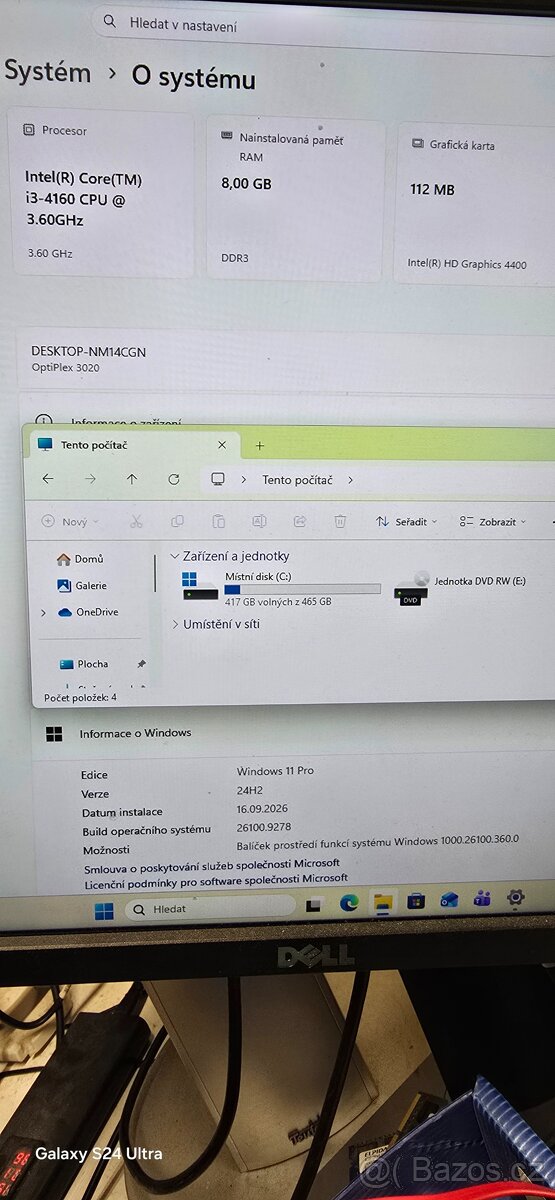Click the C: drive storage usage bar
Screen dimensions: 555x1200
(x=302, y=590)
